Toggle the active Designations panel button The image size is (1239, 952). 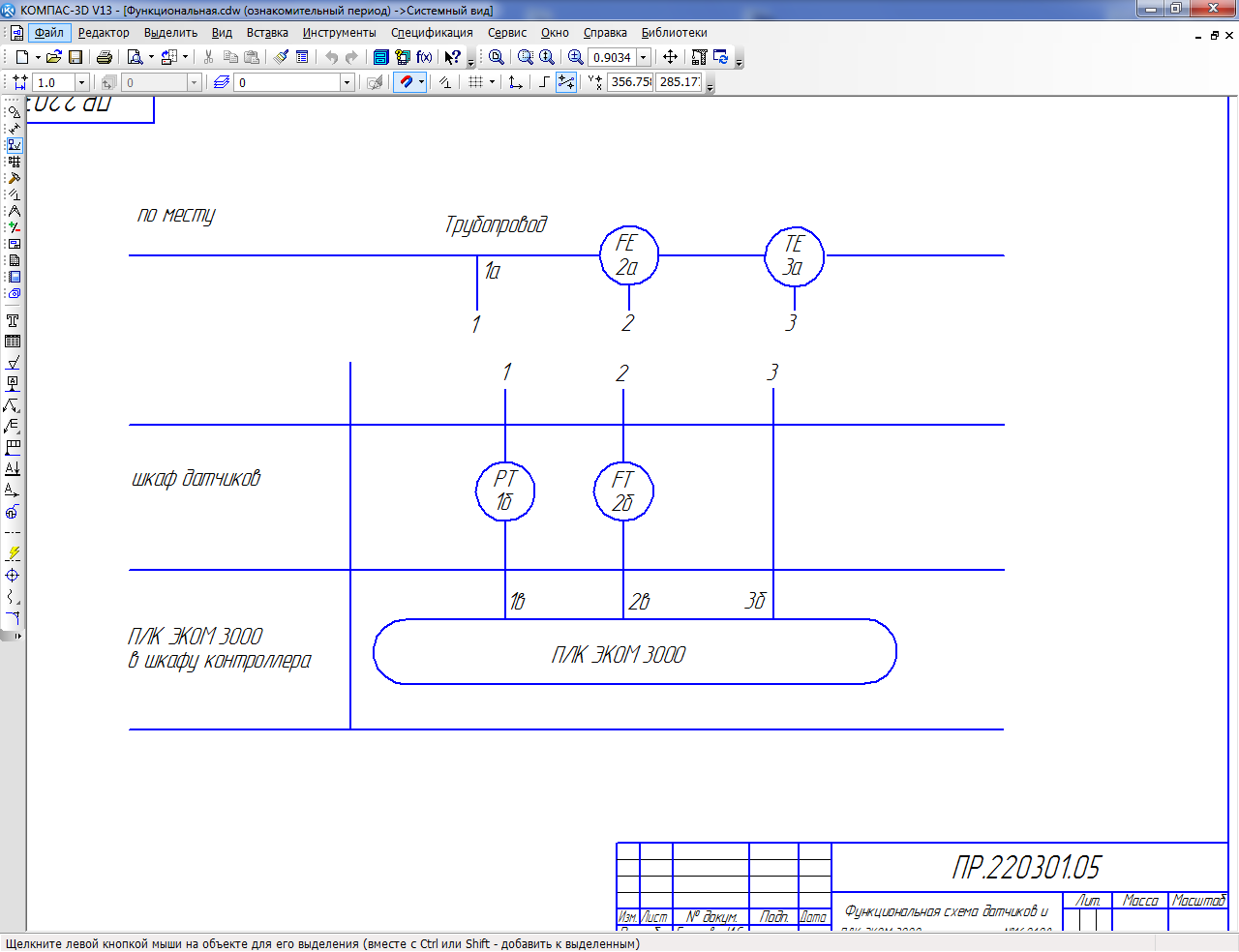pyautogui.click(x=15, y=145)
